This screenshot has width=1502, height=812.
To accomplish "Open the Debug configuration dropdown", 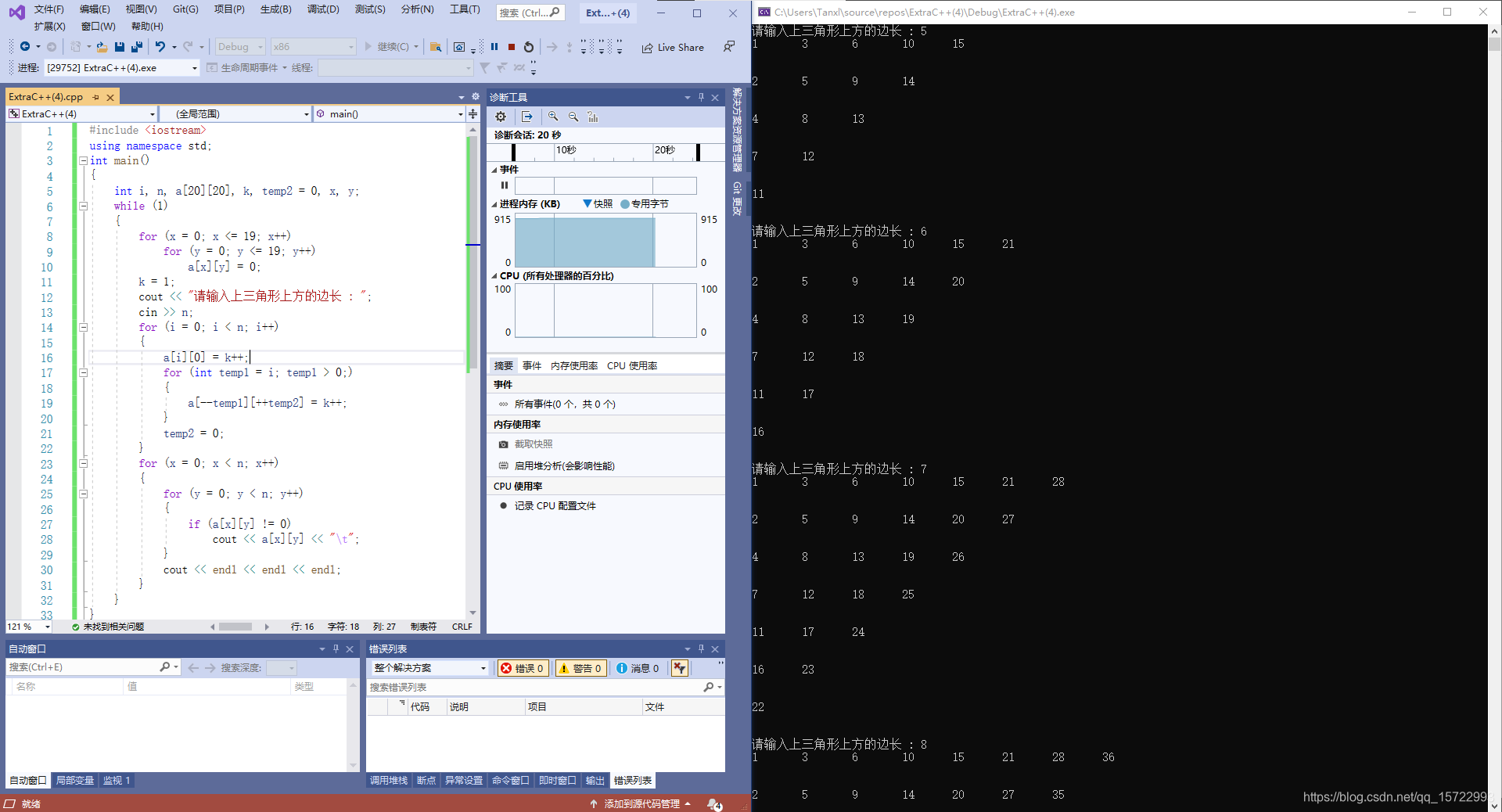I will [x=240, y=47].
